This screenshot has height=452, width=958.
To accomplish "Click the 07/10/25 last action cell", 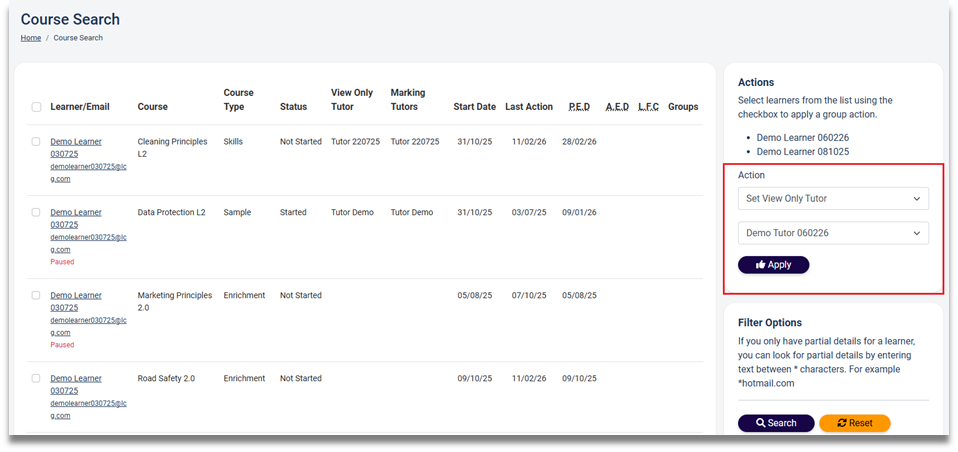I will tap(529, 296).
